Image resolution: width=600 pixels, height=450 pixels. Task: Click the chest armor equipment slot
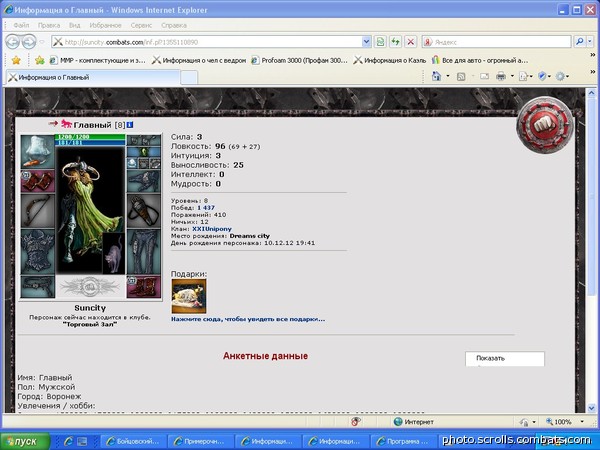coord(38,251)
